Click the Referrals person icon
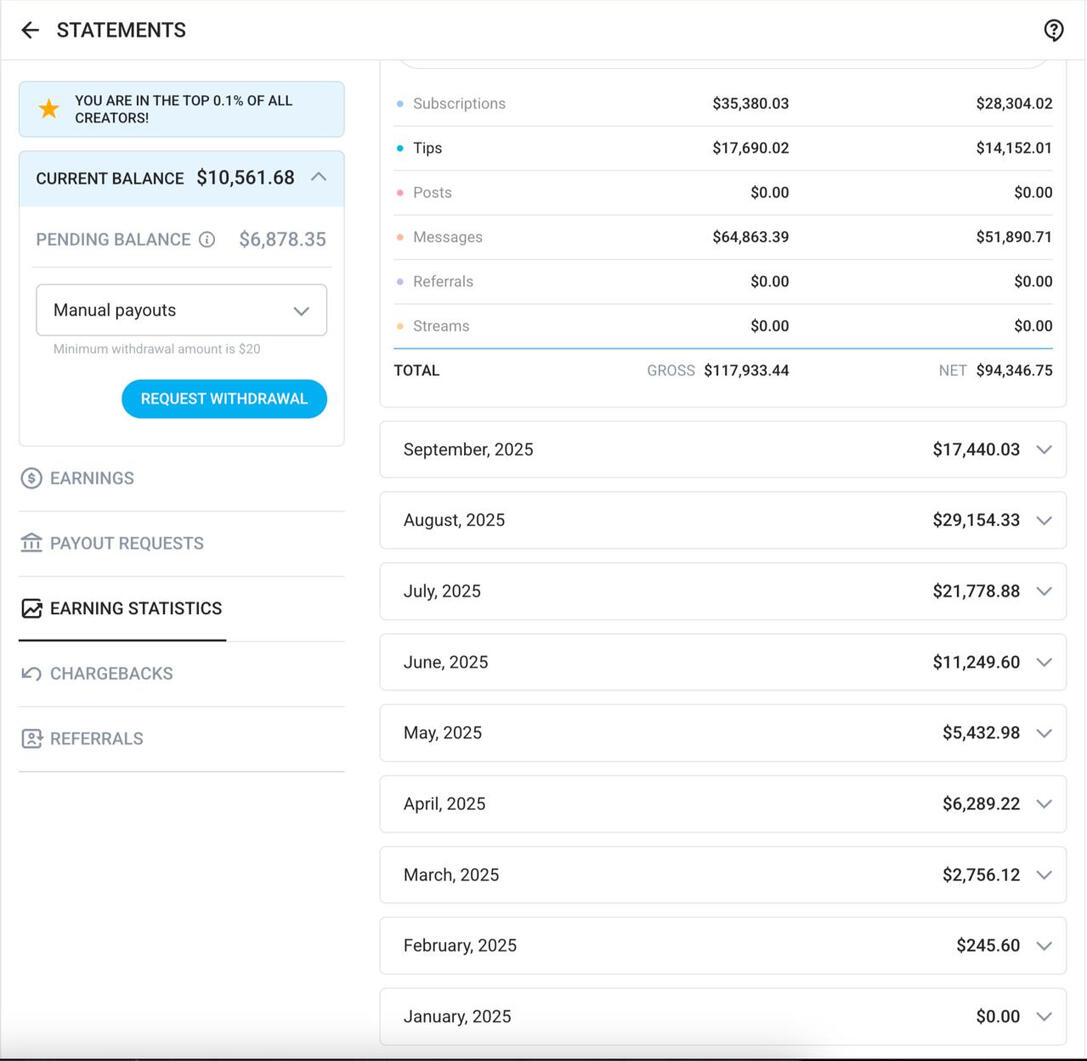The image size is (1087, 1061). 32,738
